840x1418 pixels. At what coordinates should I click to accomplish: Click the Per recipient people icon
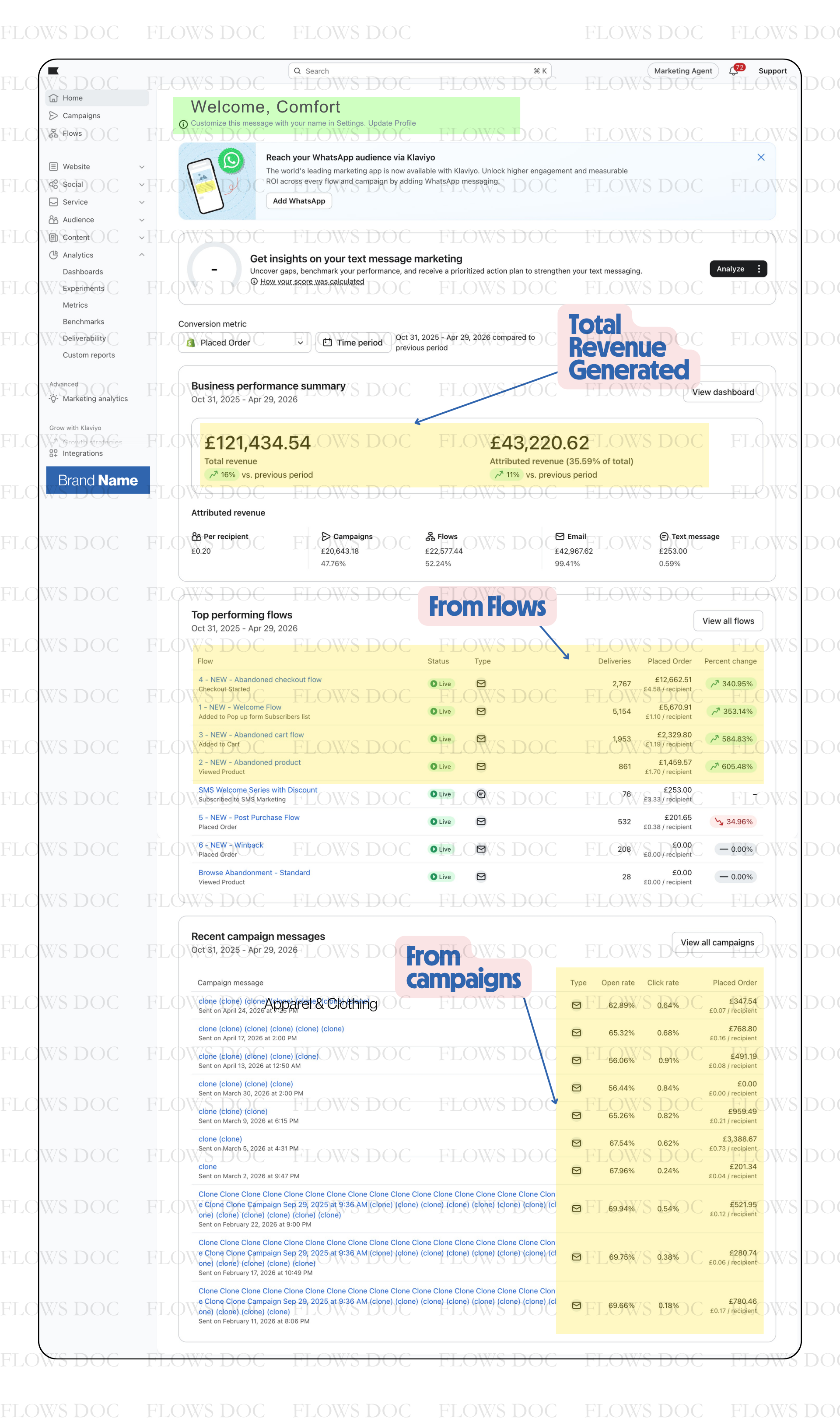pyautogui.click(x=196, y=537)
